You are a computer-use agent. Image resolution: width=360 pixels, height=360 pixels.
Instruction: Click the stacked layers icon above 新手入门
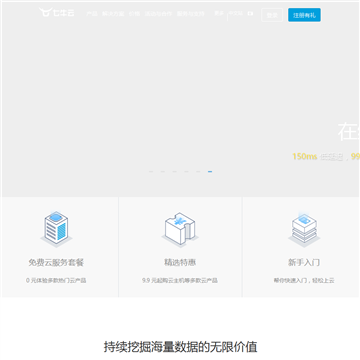pos(304,228)
